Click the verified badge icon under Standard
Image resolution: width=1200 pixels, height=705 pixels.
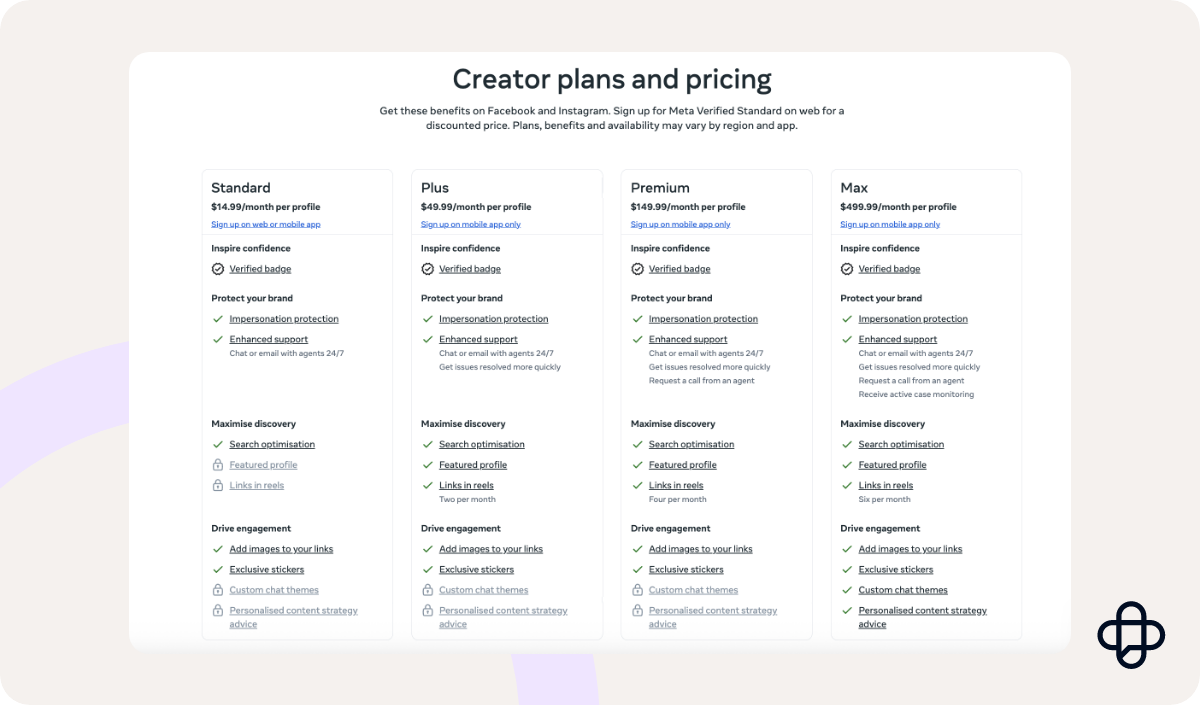[x=218, y=269]
